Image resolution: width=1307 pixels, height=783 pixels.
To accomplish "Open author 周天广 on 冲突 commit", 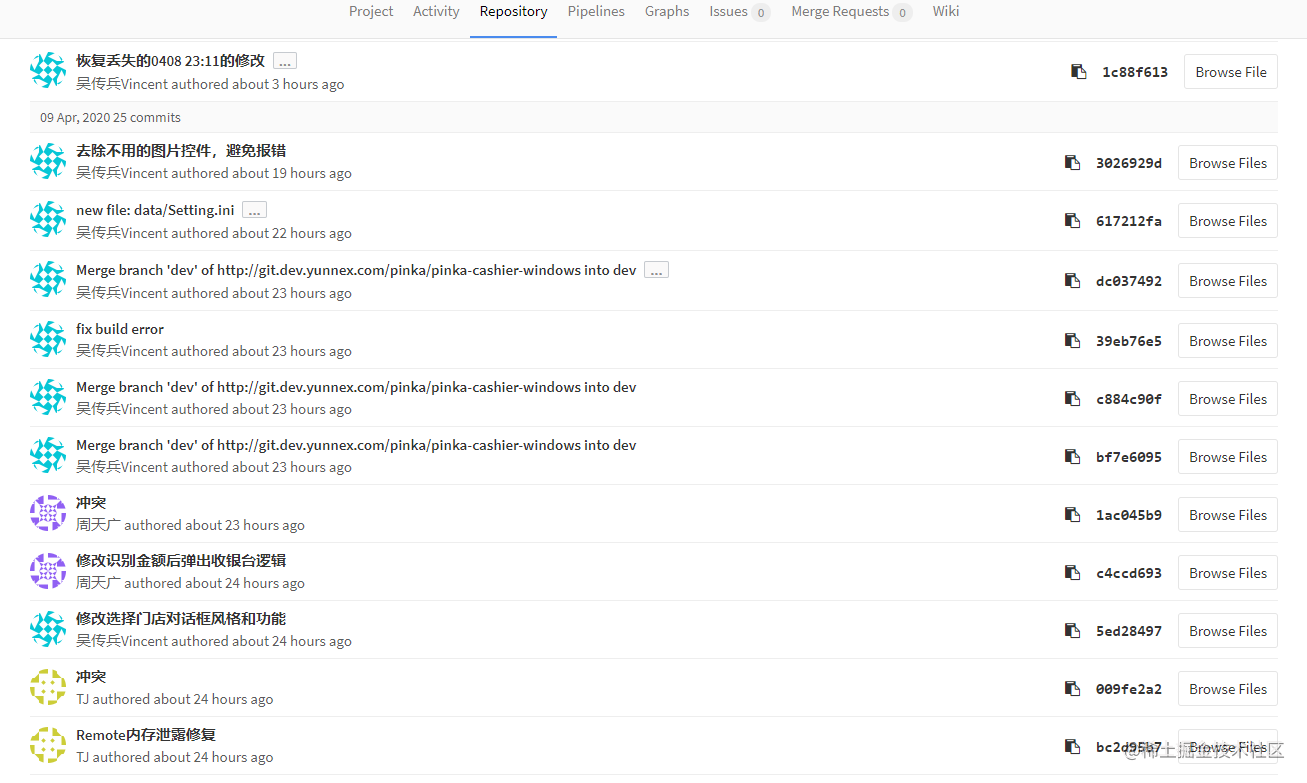I will coord(98,525).
